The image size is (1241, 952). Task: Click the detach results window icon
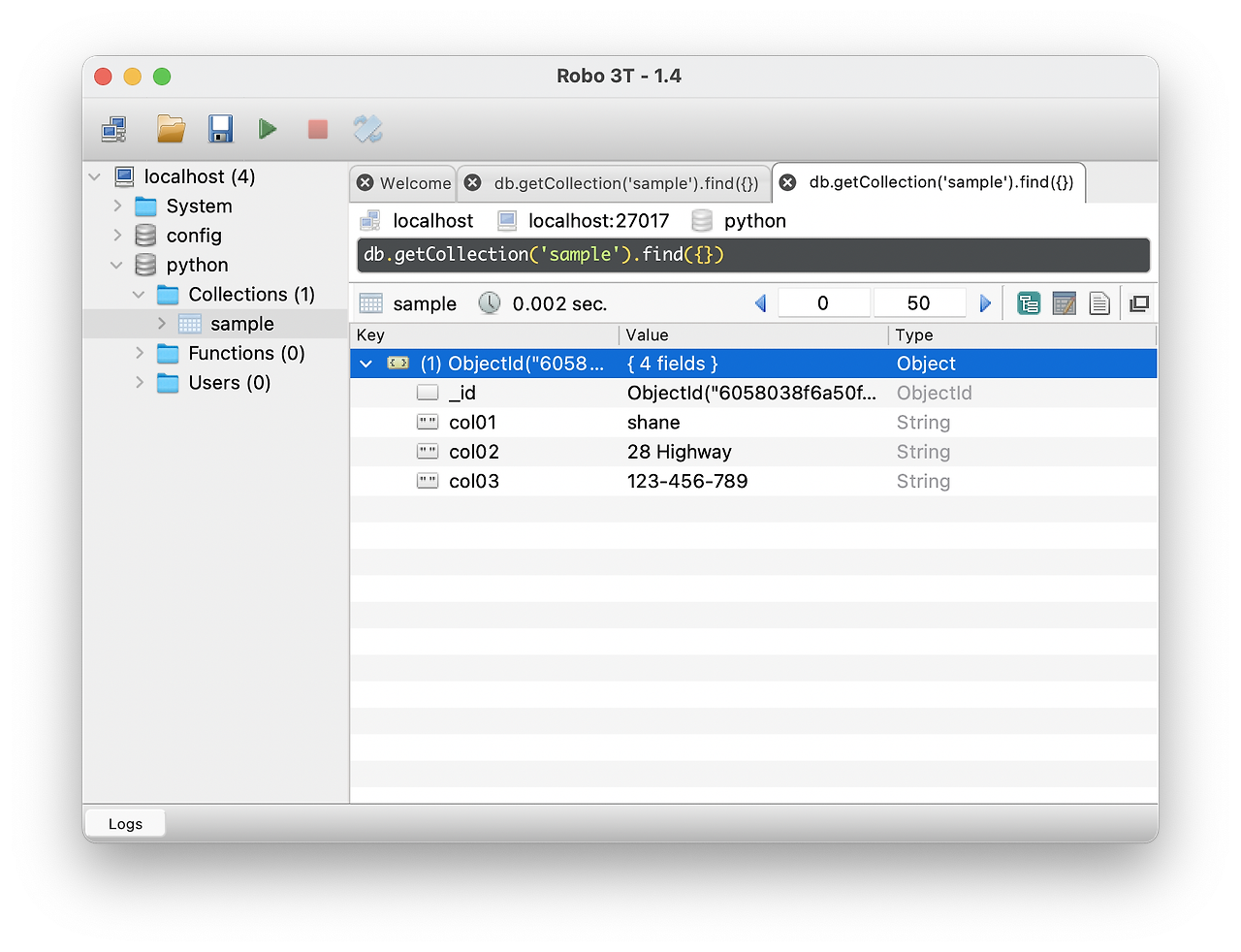pos(1139,303)
